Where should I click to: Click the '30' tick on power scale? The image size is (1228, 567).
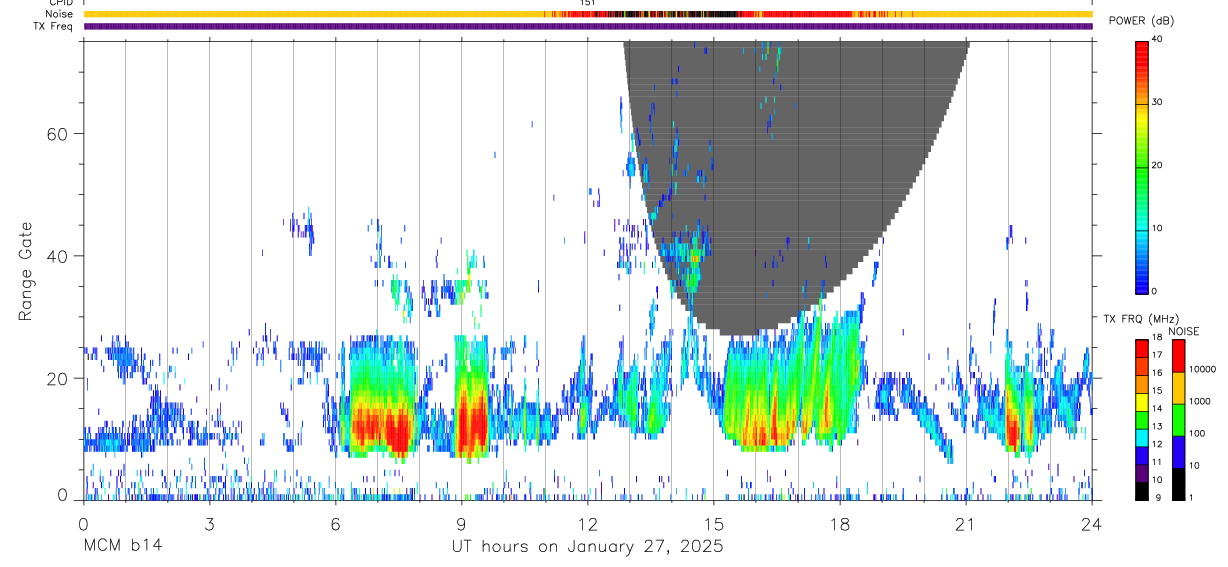point(1158,102)
